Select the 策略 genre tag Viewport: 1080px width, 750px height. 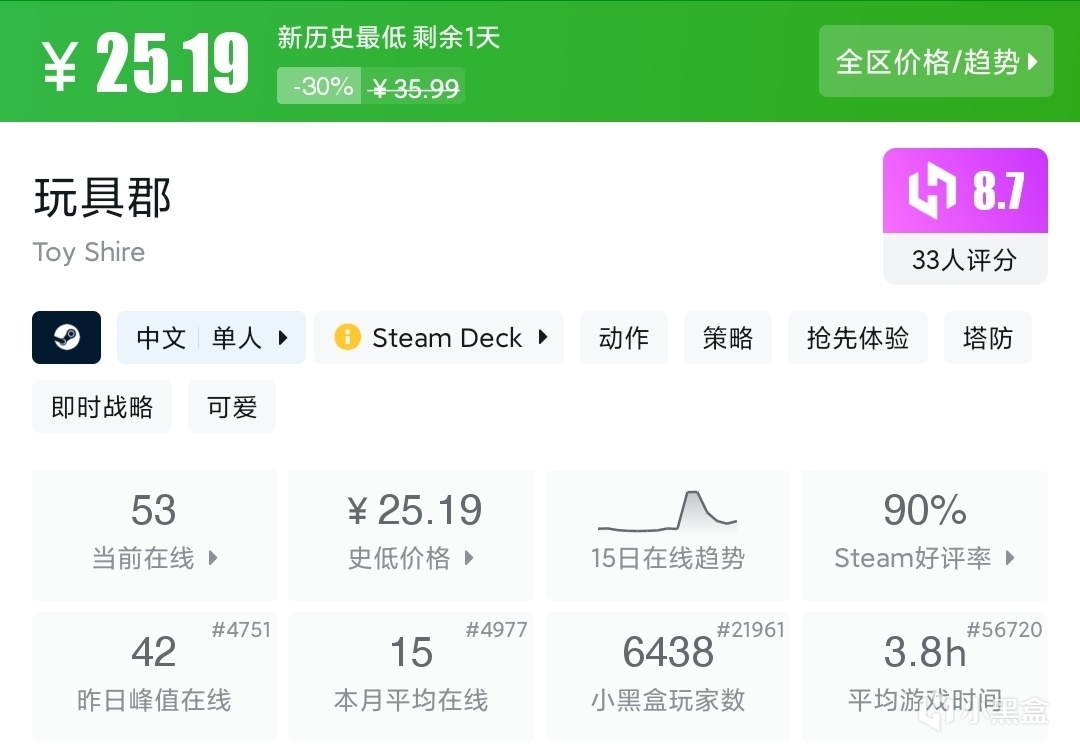(728, 338)
